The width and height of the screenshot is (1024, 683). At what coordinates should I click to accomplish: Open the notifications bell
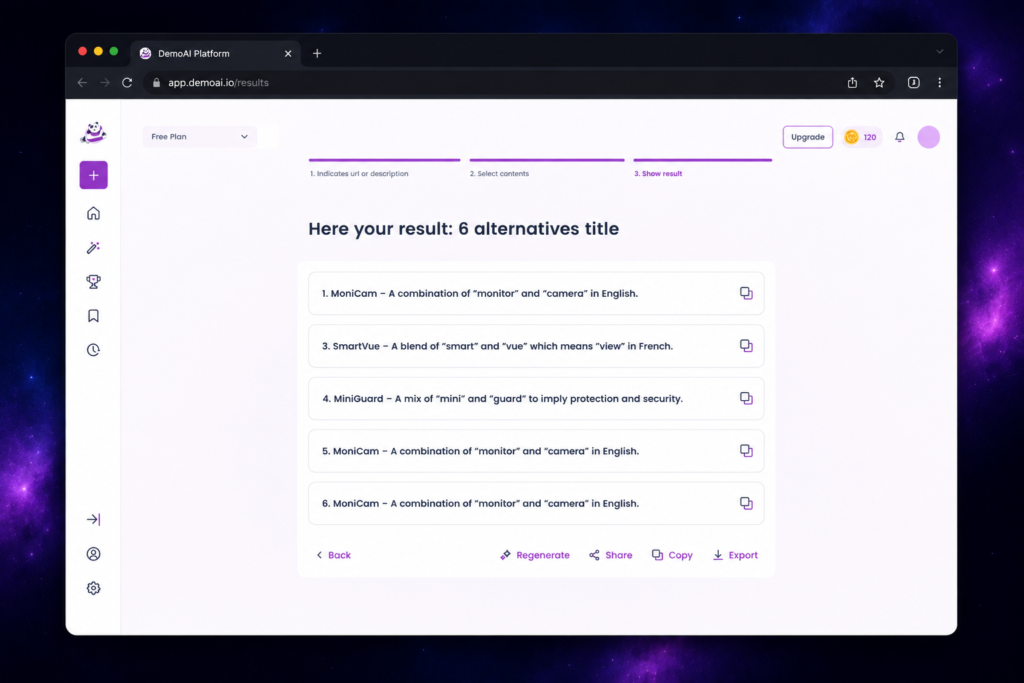(x=900, y=137)
